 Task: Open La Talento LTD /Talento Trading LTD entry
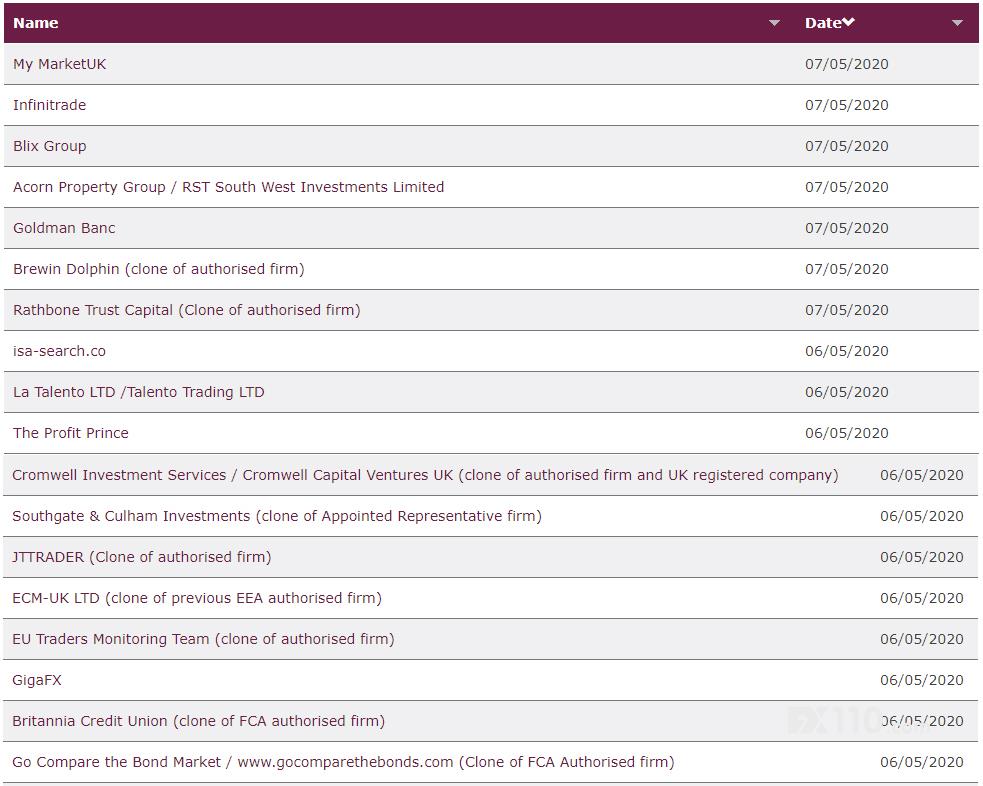pos(139,392)
